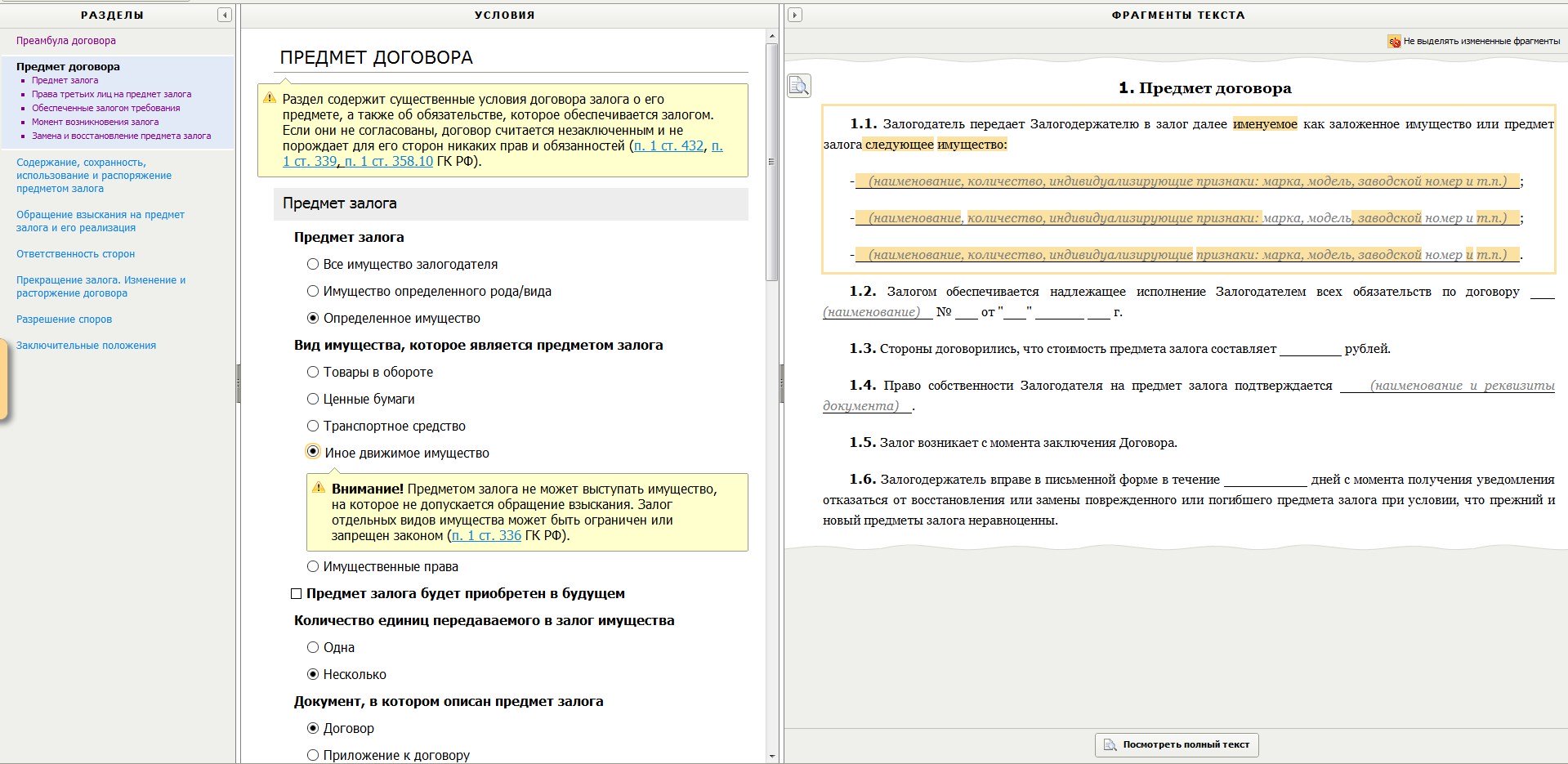Click scroll-down arrow in the Условия panel
Viewport: 1568px width, 764px height.
click(x=771, y=757)
